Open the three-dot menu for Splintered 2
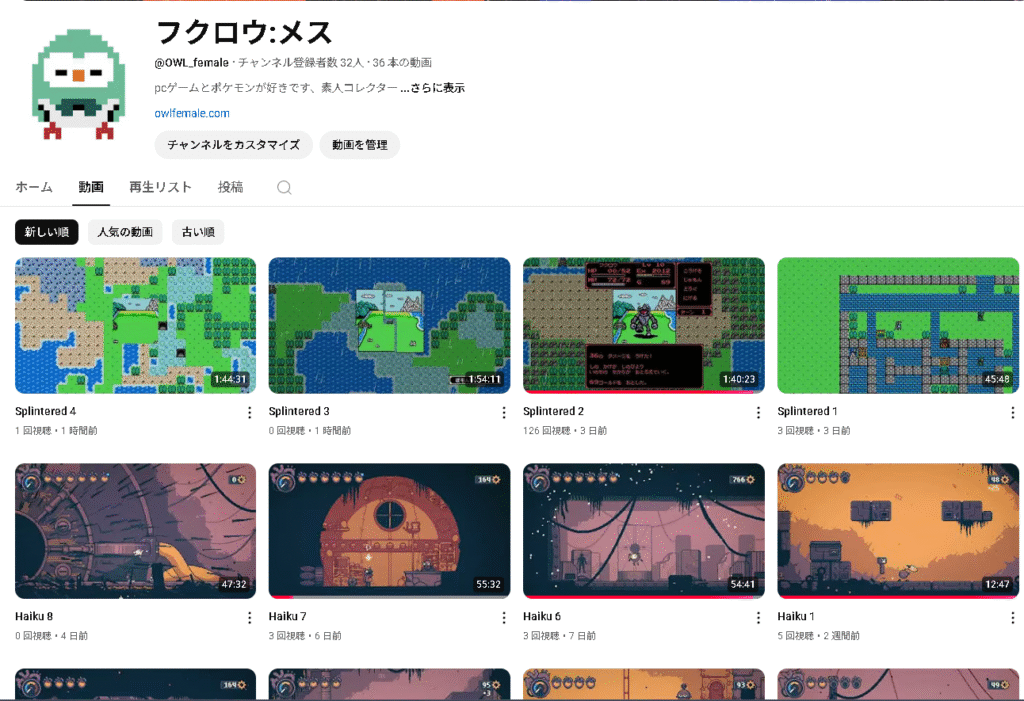Image resolution: width=1024 pixels, height=701 pixels. [x=758, y=413]
